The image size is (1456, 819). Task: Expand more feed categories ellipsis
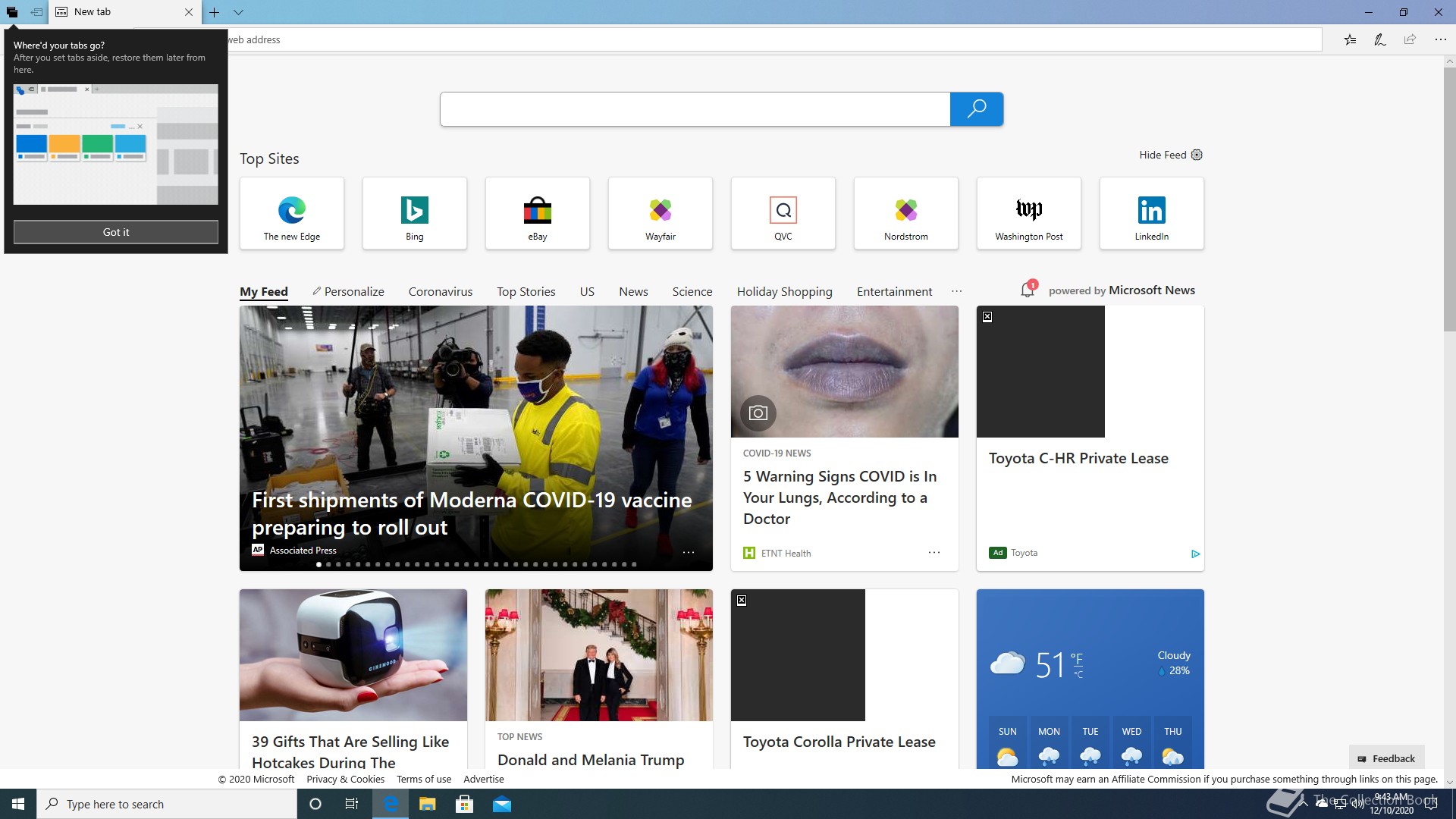pyautogui.click(x=957, y=291)
